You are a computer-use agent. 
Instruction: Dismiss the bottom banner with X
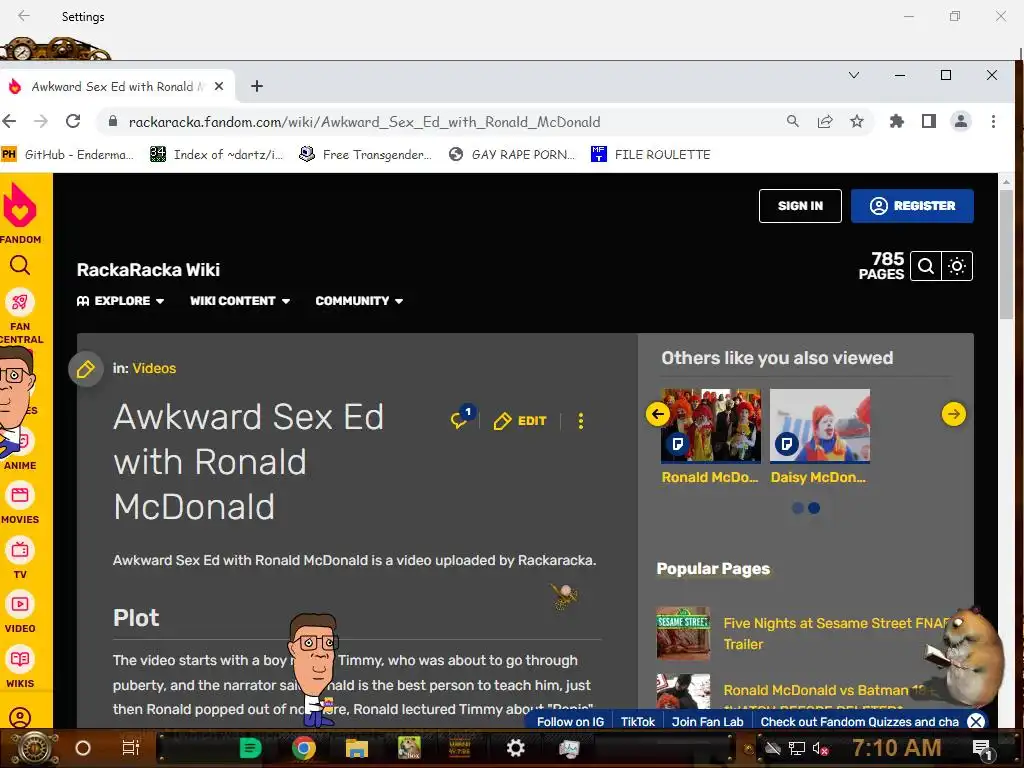(976, 722)
